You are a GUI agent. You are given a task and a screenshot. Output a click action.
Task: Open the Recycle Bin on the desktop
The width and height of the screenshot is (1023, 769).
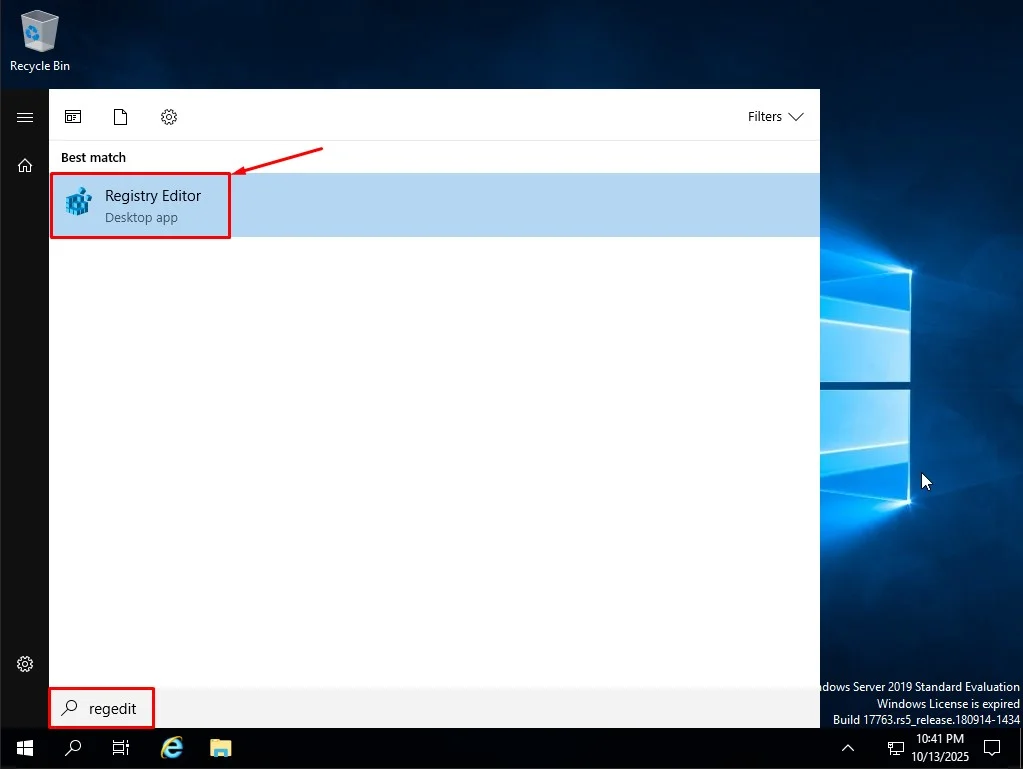tap(38, 30)
